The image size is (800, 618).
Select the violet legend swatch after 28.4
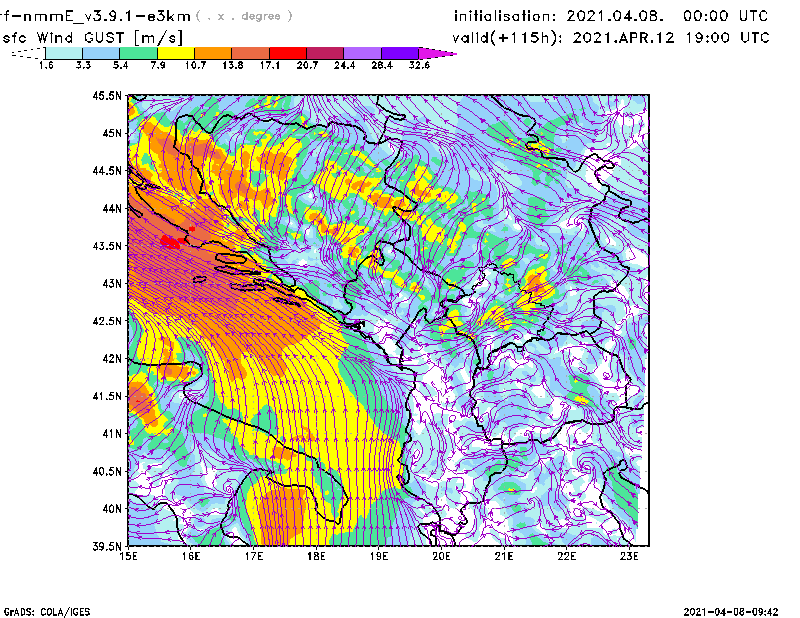(399, 53)
